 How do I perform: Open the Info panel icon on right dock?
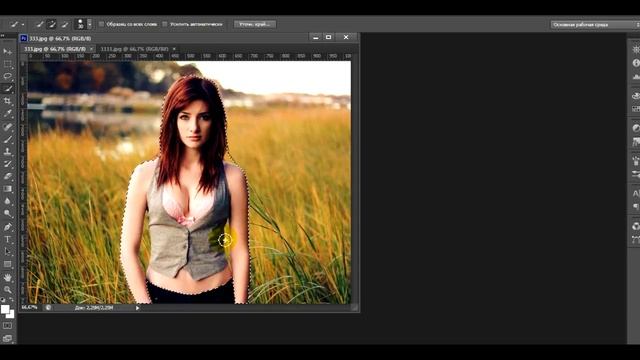tap(636, 63)
